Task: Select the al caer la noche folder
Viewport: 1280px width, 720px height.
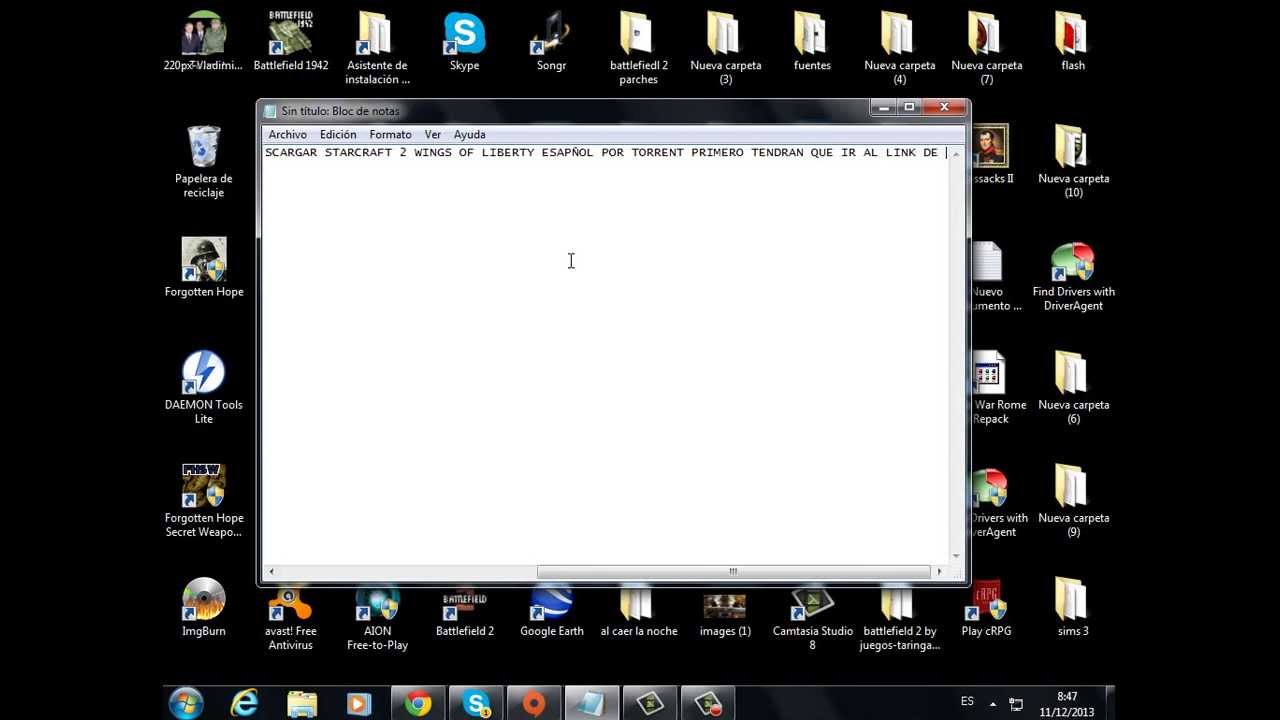Action: pos(638,612)
